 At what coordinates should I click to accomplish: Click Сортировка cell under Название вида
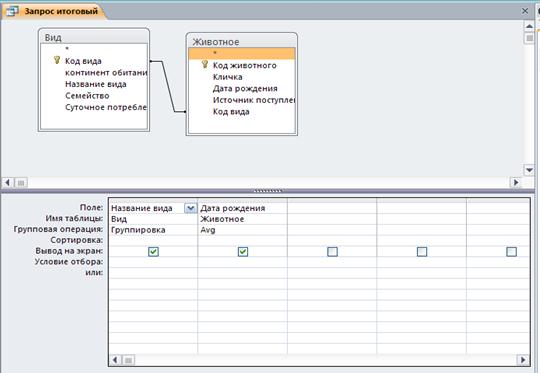(x=153, y=240)
